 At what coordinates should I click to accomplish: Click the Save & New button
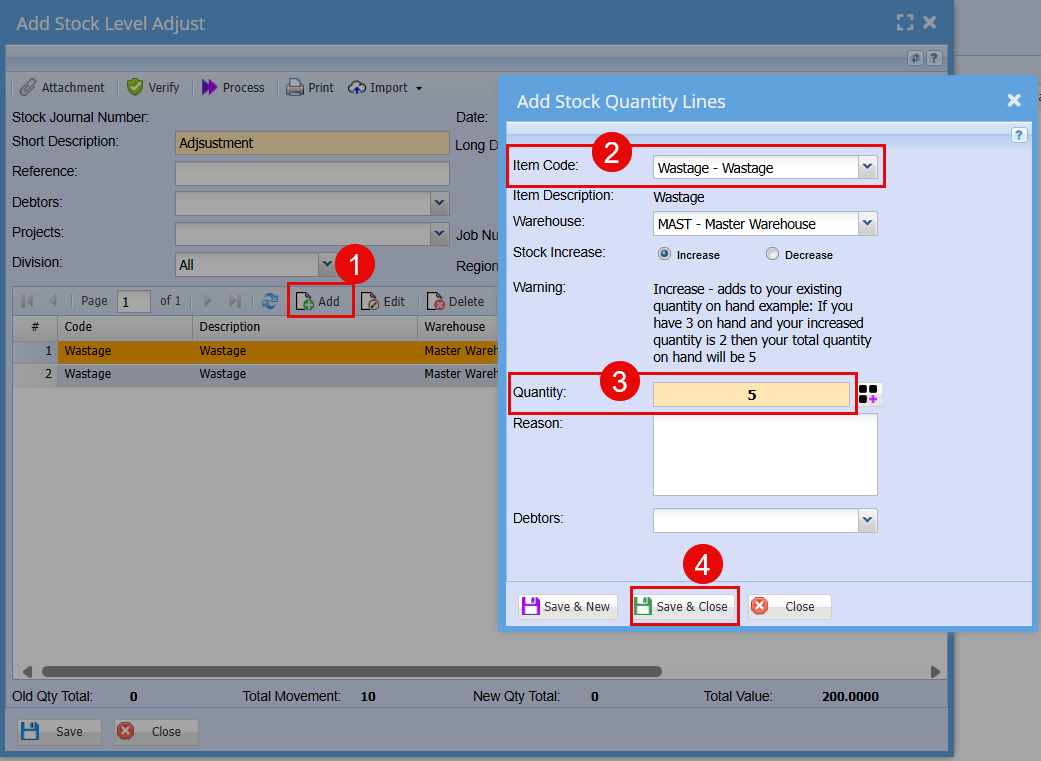click(x=567, y=606)
